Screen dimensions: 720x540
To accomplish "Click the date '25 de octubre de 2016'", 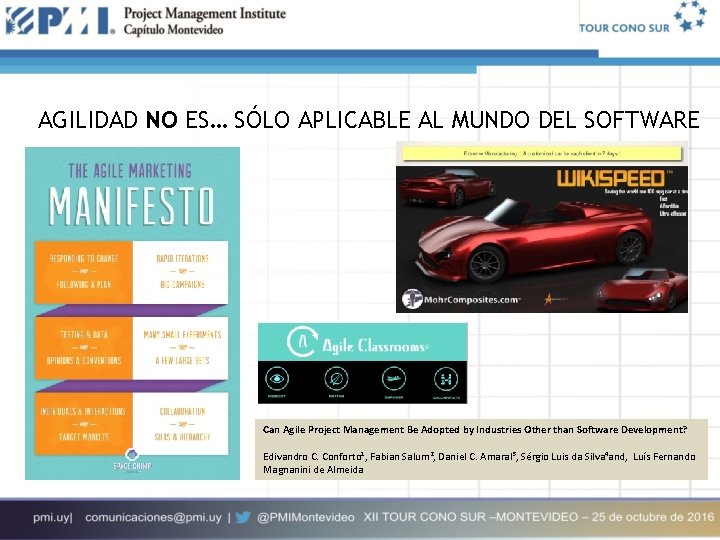I will (652, 517).
